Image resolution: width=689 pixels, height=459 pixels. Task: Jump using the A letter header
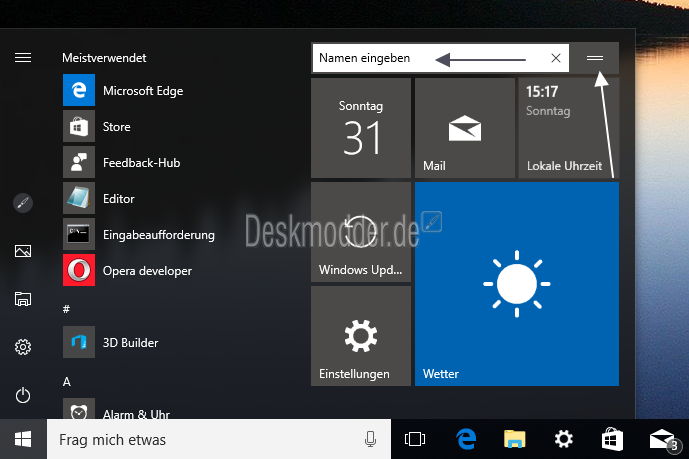click(x=66, y=381)
